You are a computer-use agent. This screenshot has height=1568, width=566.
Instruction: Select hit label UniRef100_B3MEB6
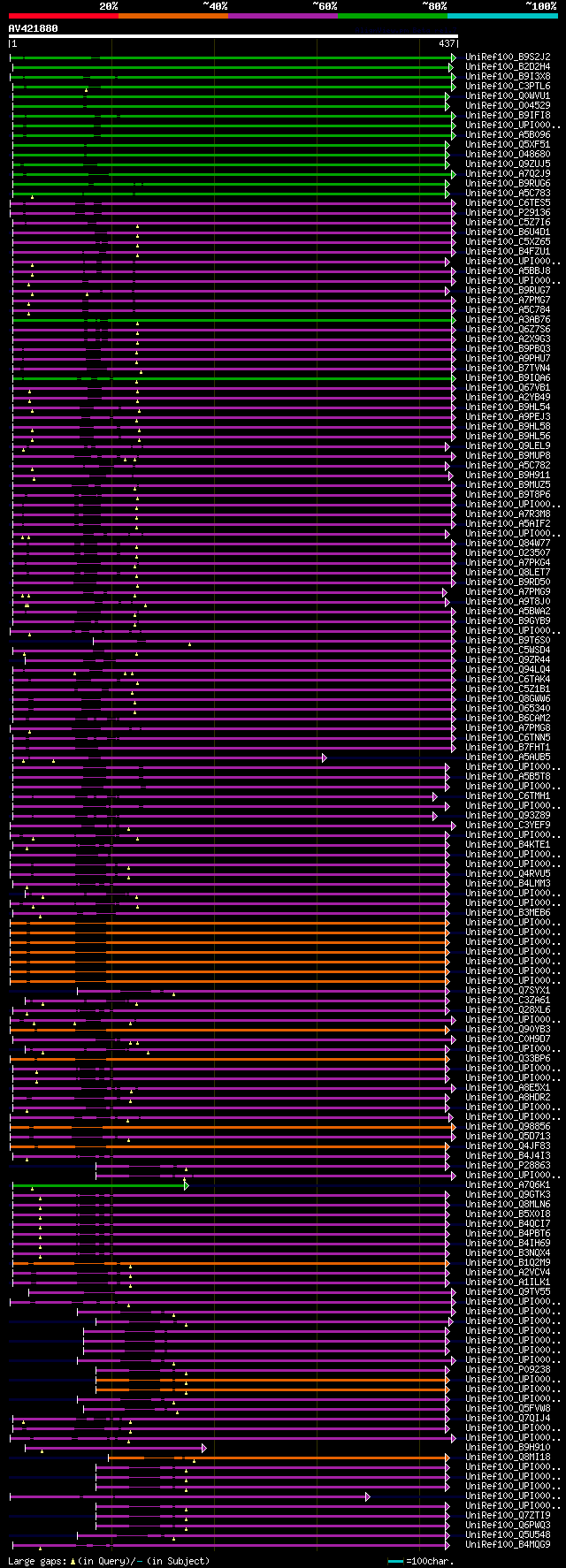click(508, 912)
